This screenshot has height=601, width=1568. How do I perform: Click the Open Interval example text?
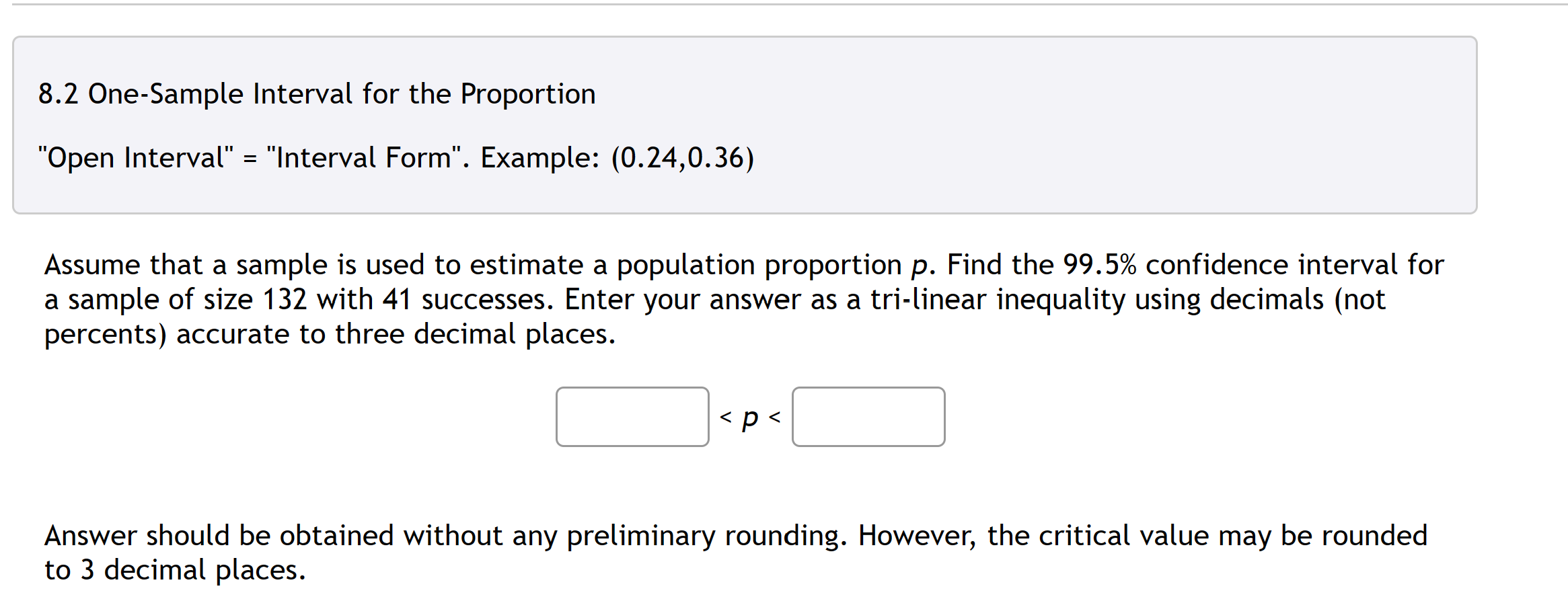pyautogui.click(x=396, y=157)
